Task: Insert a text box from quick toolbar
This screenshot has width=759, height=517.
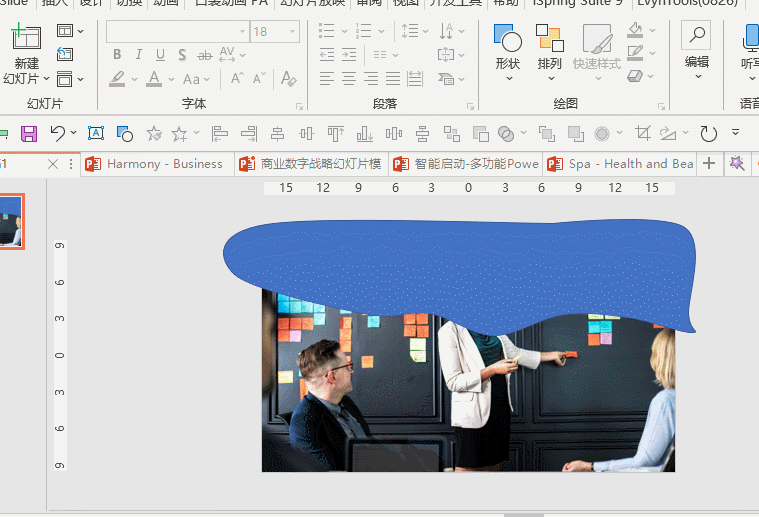Action: tap(96, 133)
